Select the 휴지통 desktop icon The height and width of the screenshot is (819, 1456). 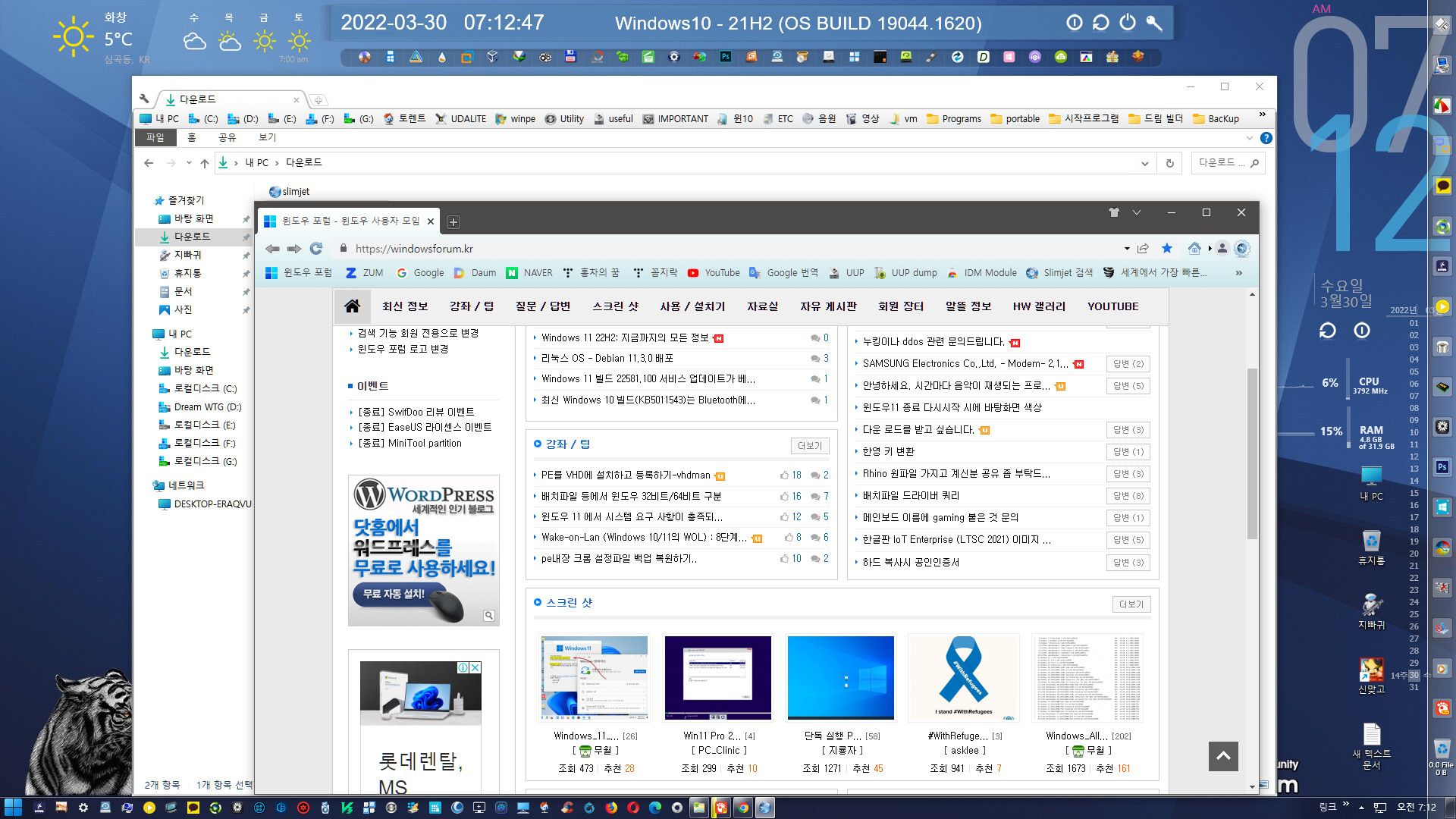(1371, 548)
